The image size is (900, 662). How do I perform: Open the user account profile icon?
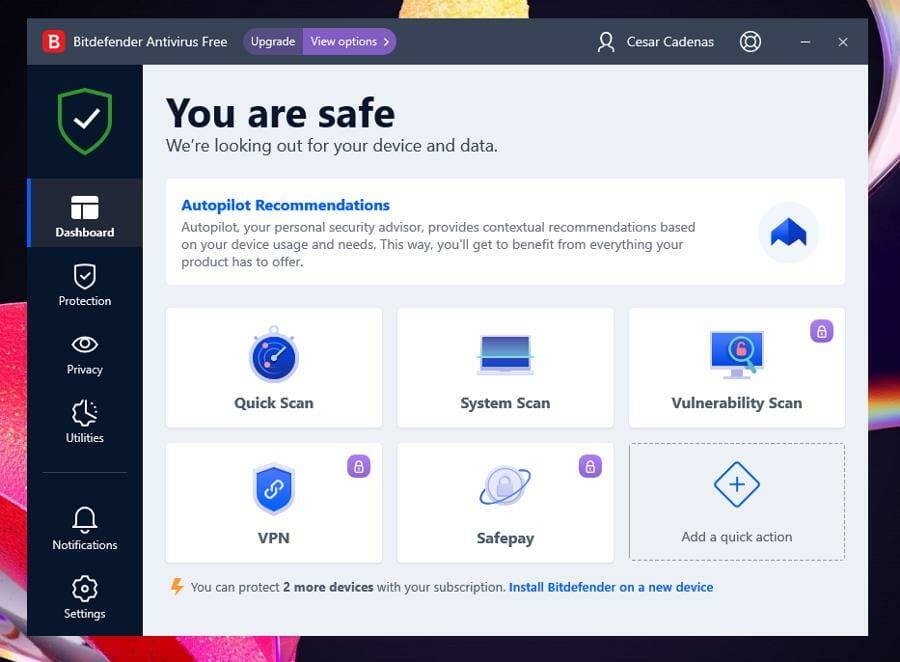pyautogui.click(x=606, y=41)
